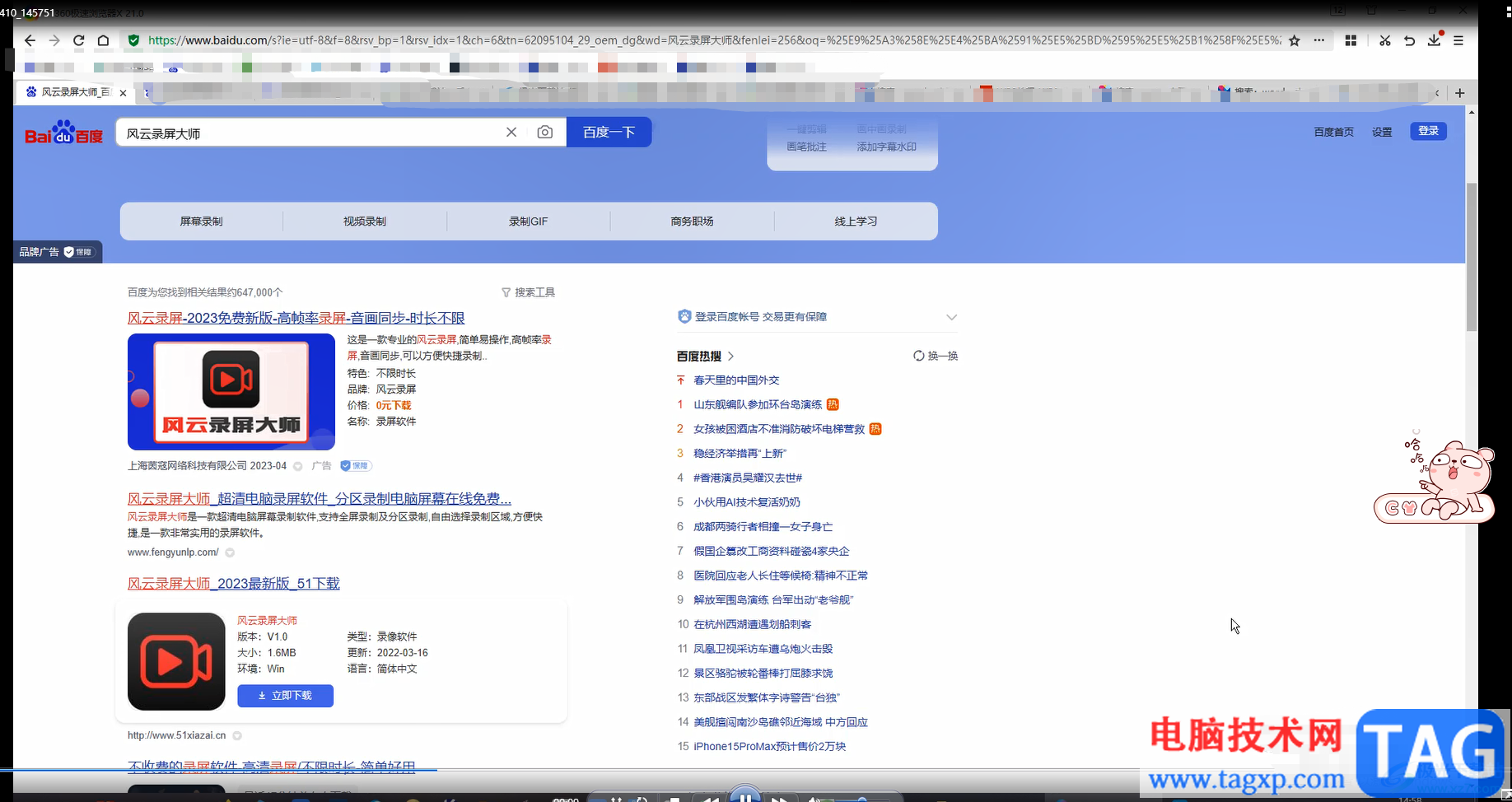The height and width of the screenshot is (802, 1512).
Task: Open the 百度首页 link
Action: (1334, 132)
